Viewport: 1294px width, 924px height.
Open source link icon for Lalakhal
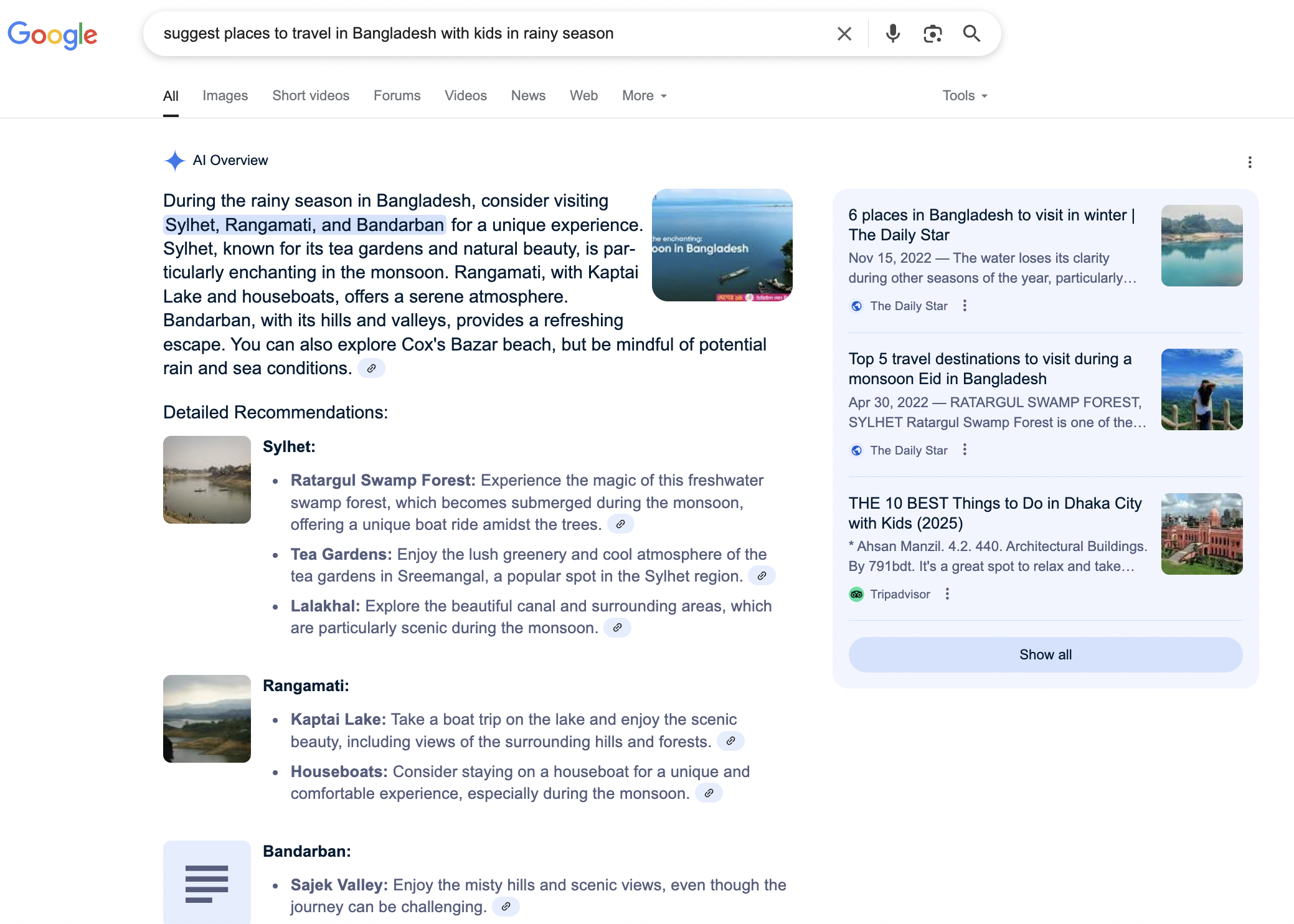[617, 628]
